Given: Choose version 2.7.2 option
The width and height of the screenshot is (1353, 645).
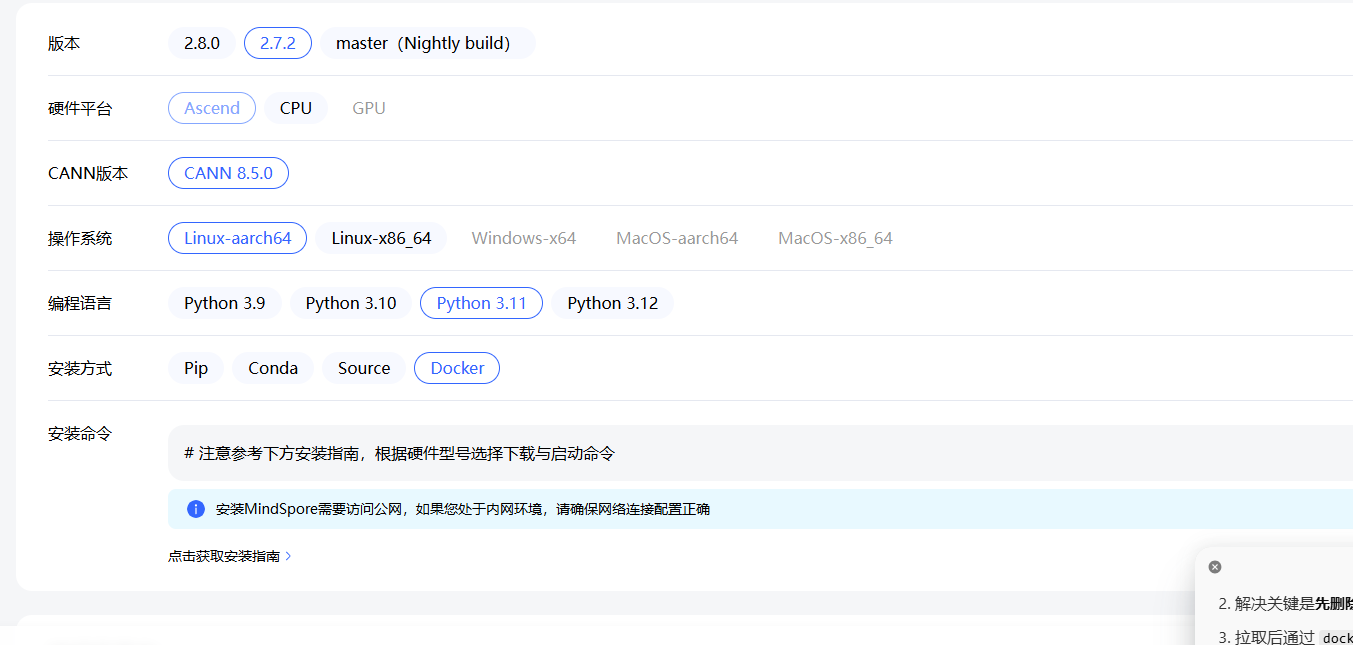Looking at the screenshot, I should click(x=278, y=43).
